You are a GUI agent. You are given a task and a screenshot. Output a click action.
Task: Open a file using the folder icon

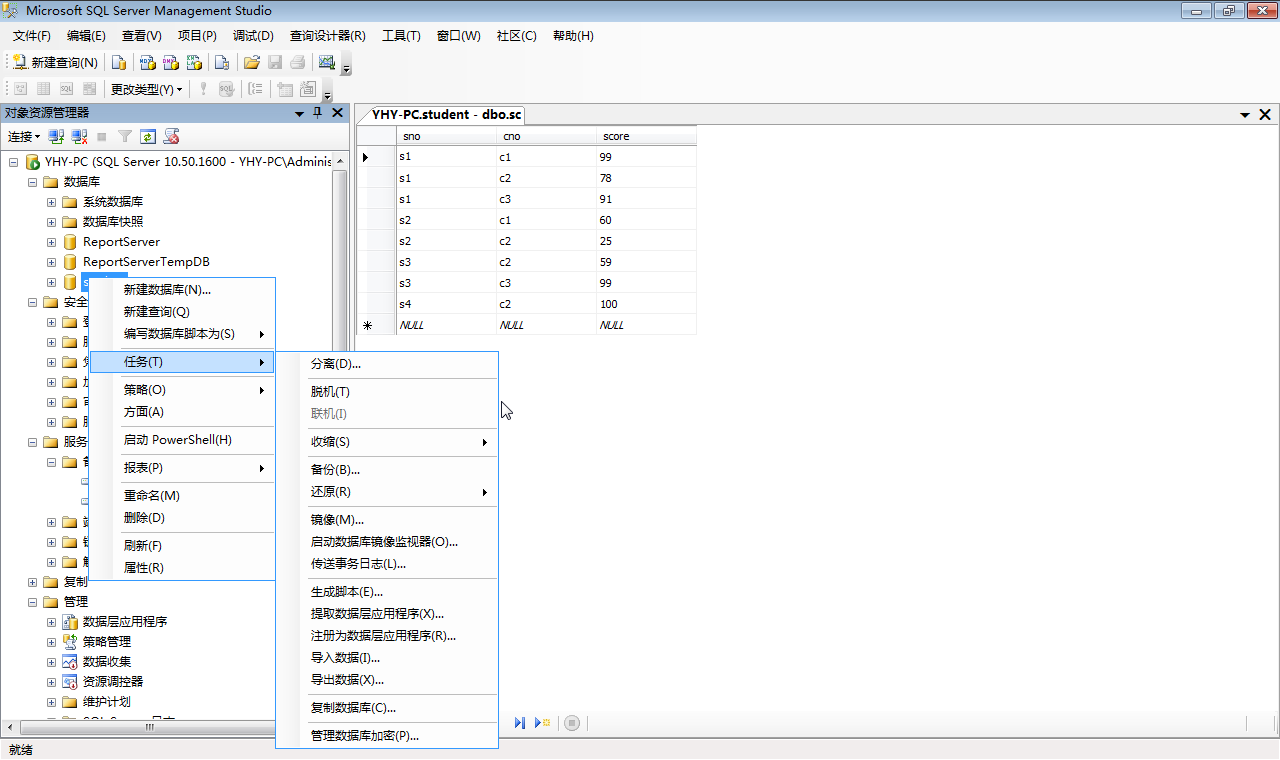pyautogui.click(x=252, y=62)
